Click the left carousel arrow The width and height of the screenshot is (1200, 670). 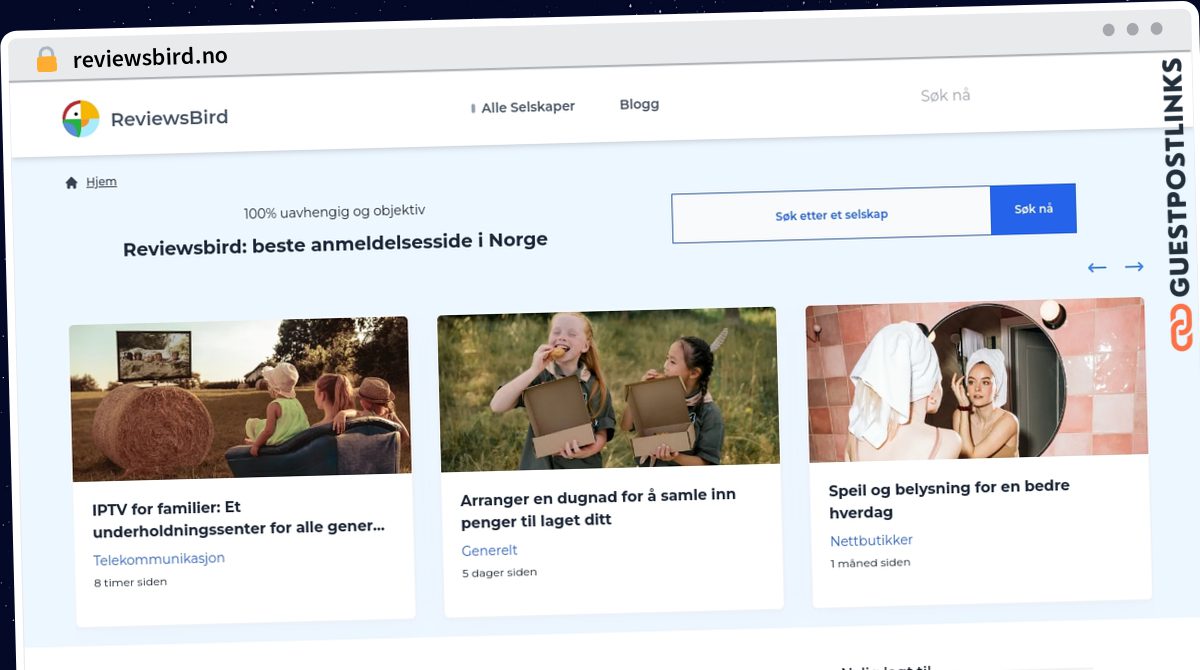point(1097,267)
